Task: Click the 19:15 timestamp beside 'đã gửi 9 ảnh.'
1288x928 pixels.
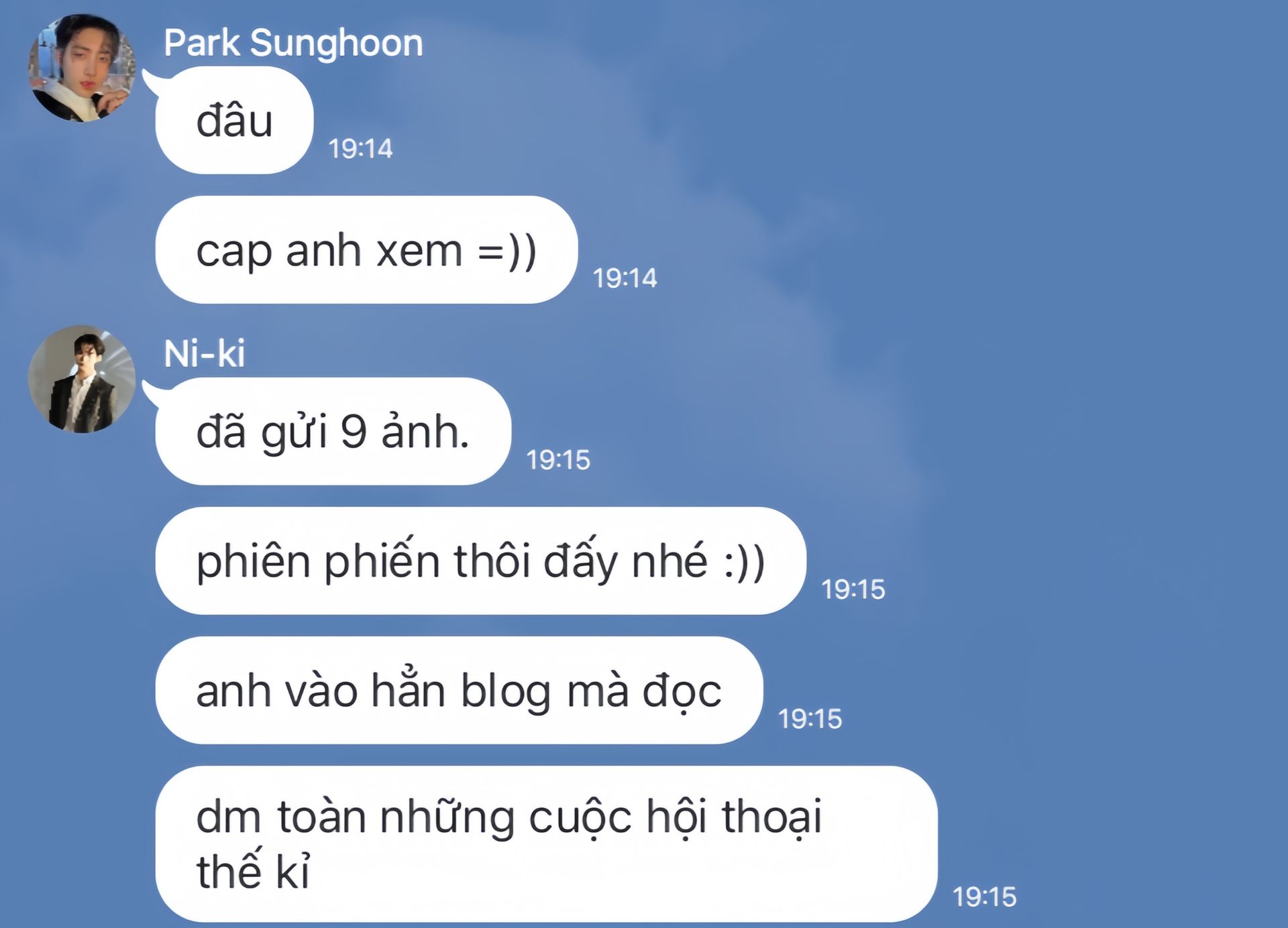Action: 558,460
